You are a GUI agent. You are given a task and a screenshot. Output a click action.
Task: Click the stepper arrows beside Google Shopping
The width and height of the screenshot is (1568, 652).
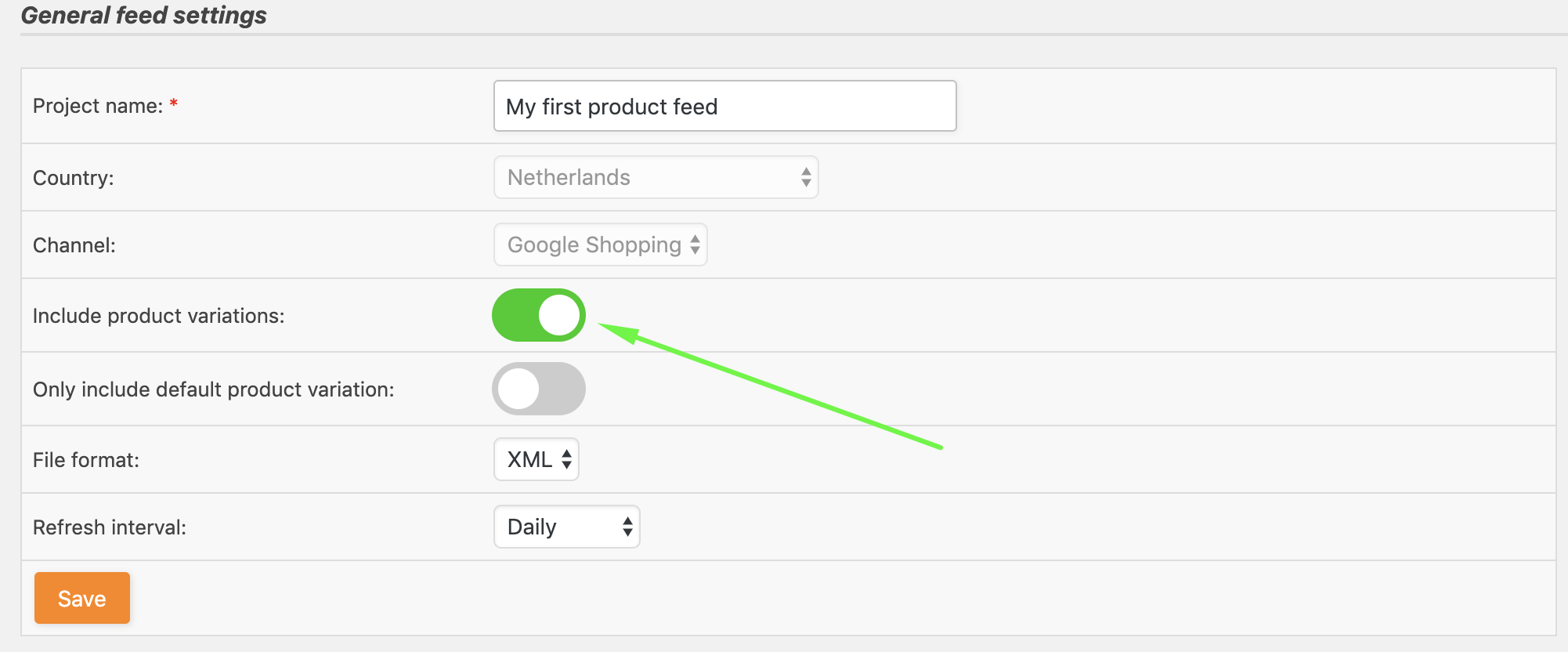click(695, 244)
